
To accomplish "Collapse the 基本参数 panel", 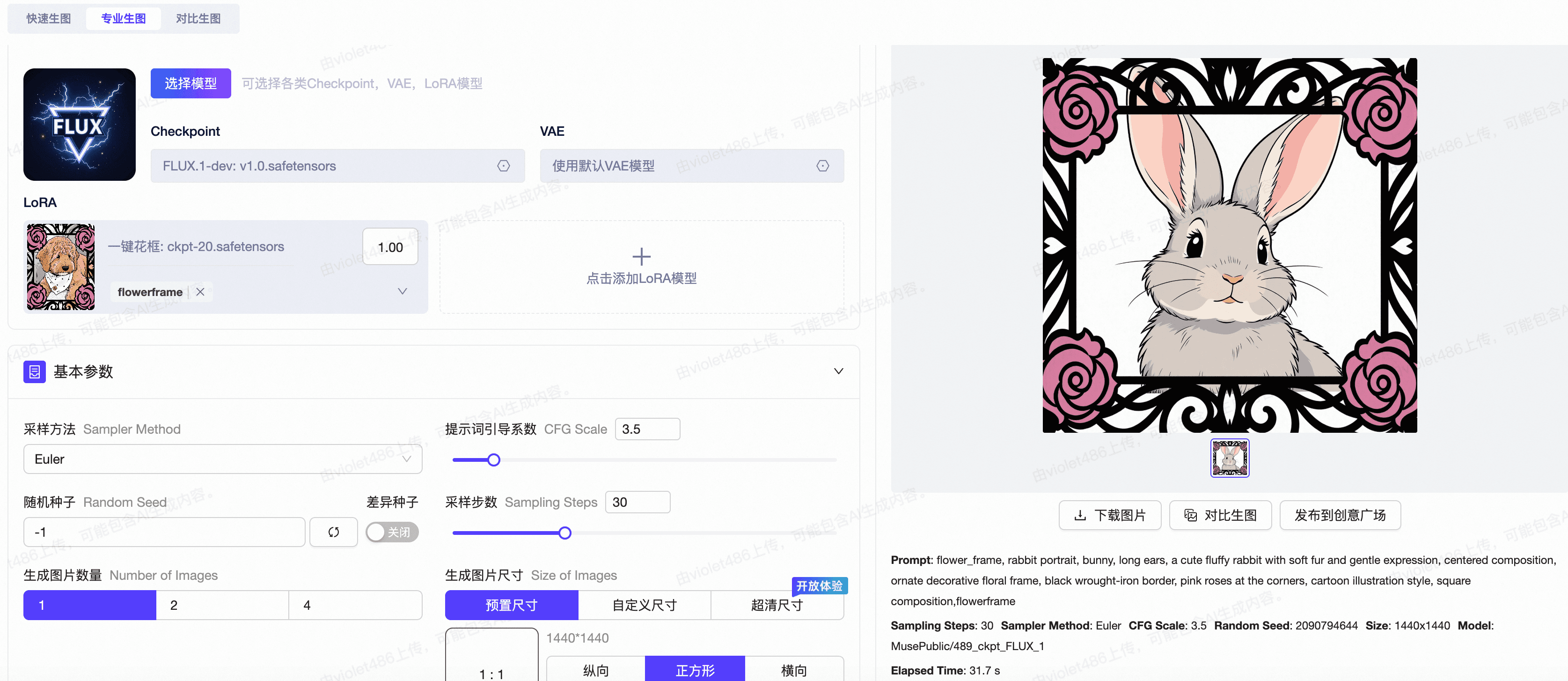I will [838, 370].
